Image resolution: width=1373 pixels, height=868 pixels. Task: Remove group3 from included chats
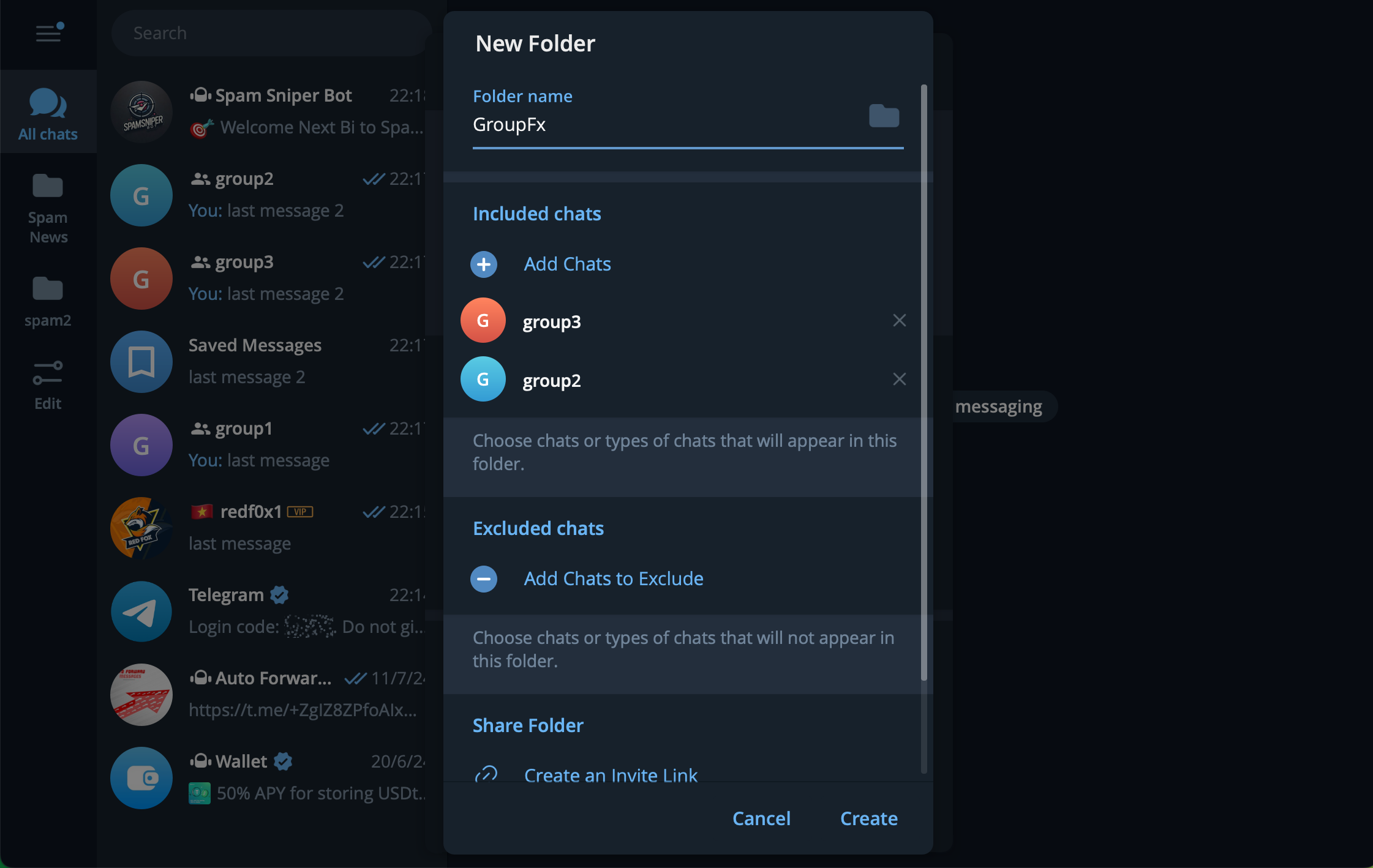pos(899,321)
